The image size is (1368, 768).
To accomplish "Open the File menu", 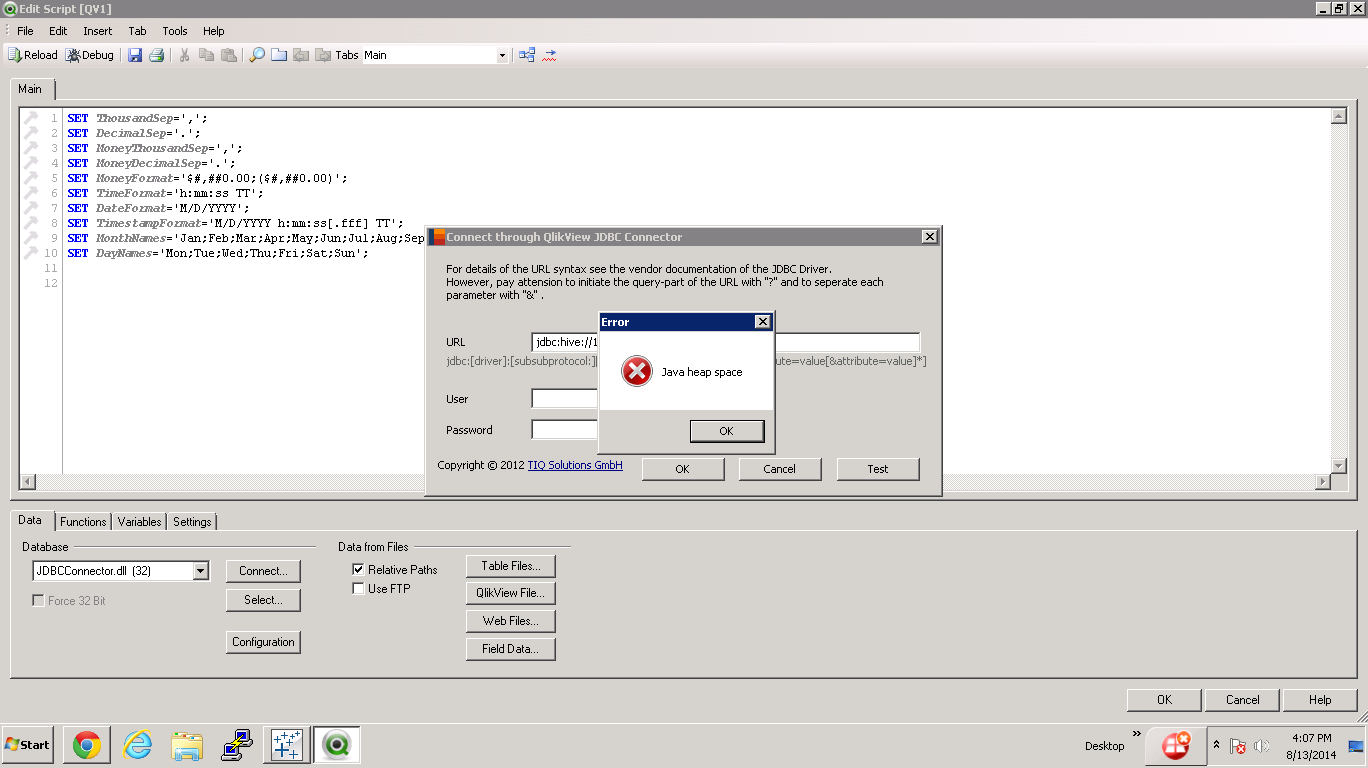I will click(25, 31).
